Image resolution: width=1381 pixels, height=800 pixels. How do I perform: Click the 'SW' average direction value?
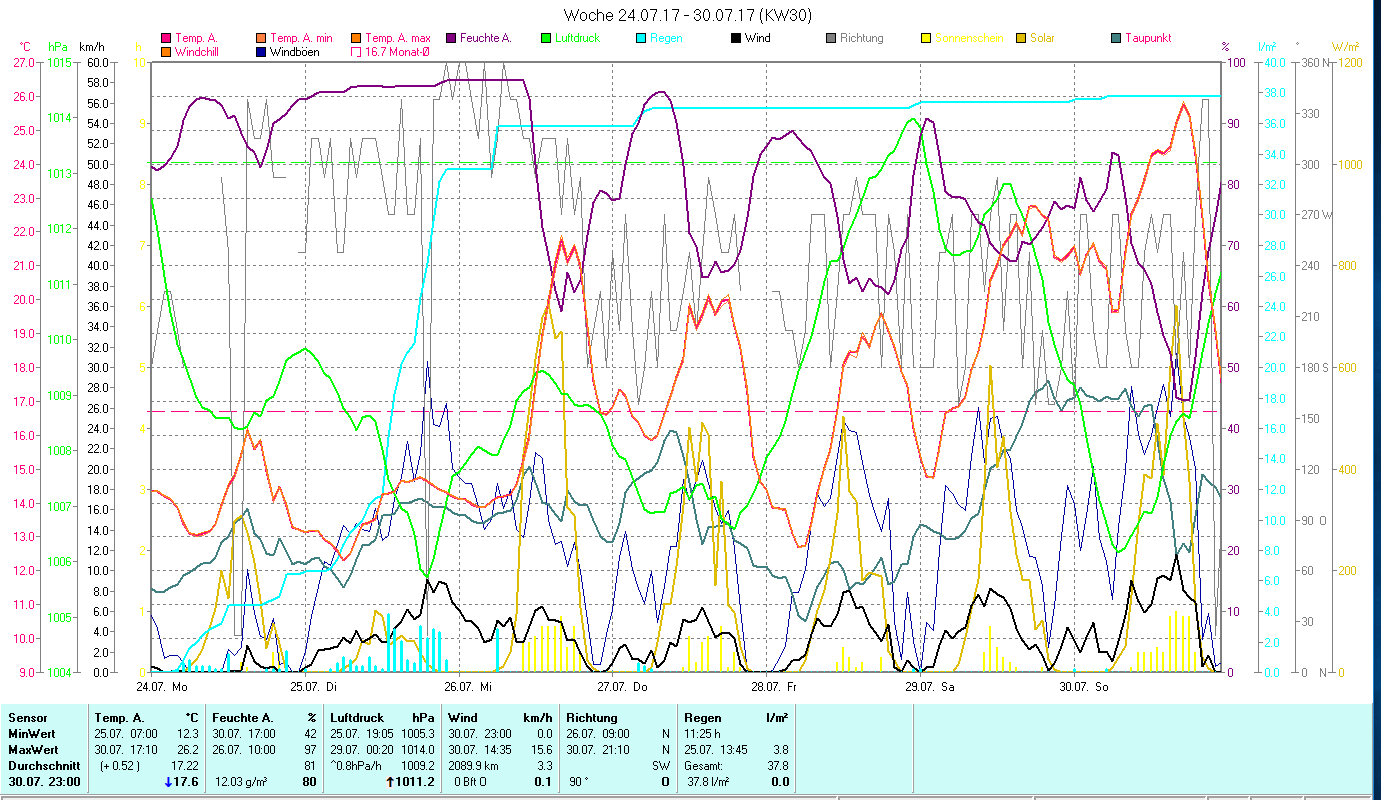pyautogui.click(x=663, y=765)
